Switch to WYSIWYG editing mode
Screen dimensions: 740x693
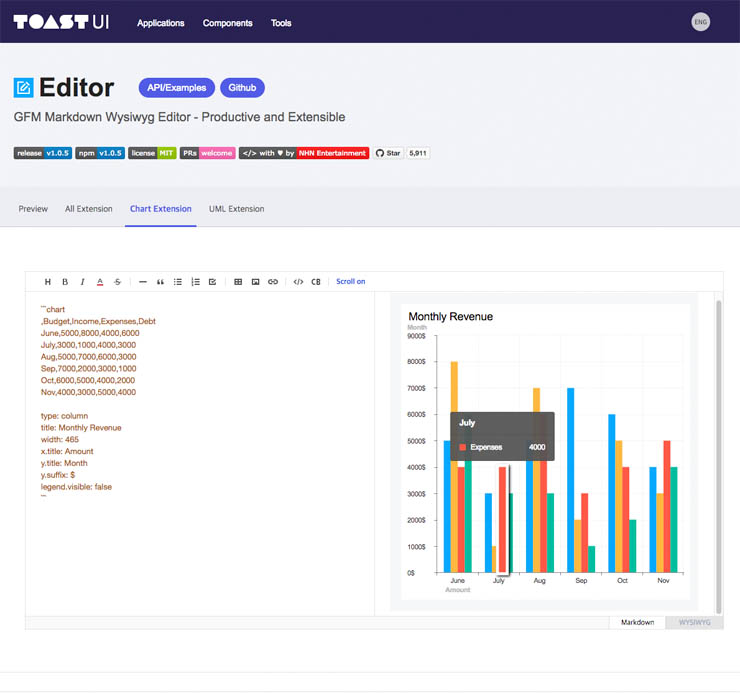(694, 622)
